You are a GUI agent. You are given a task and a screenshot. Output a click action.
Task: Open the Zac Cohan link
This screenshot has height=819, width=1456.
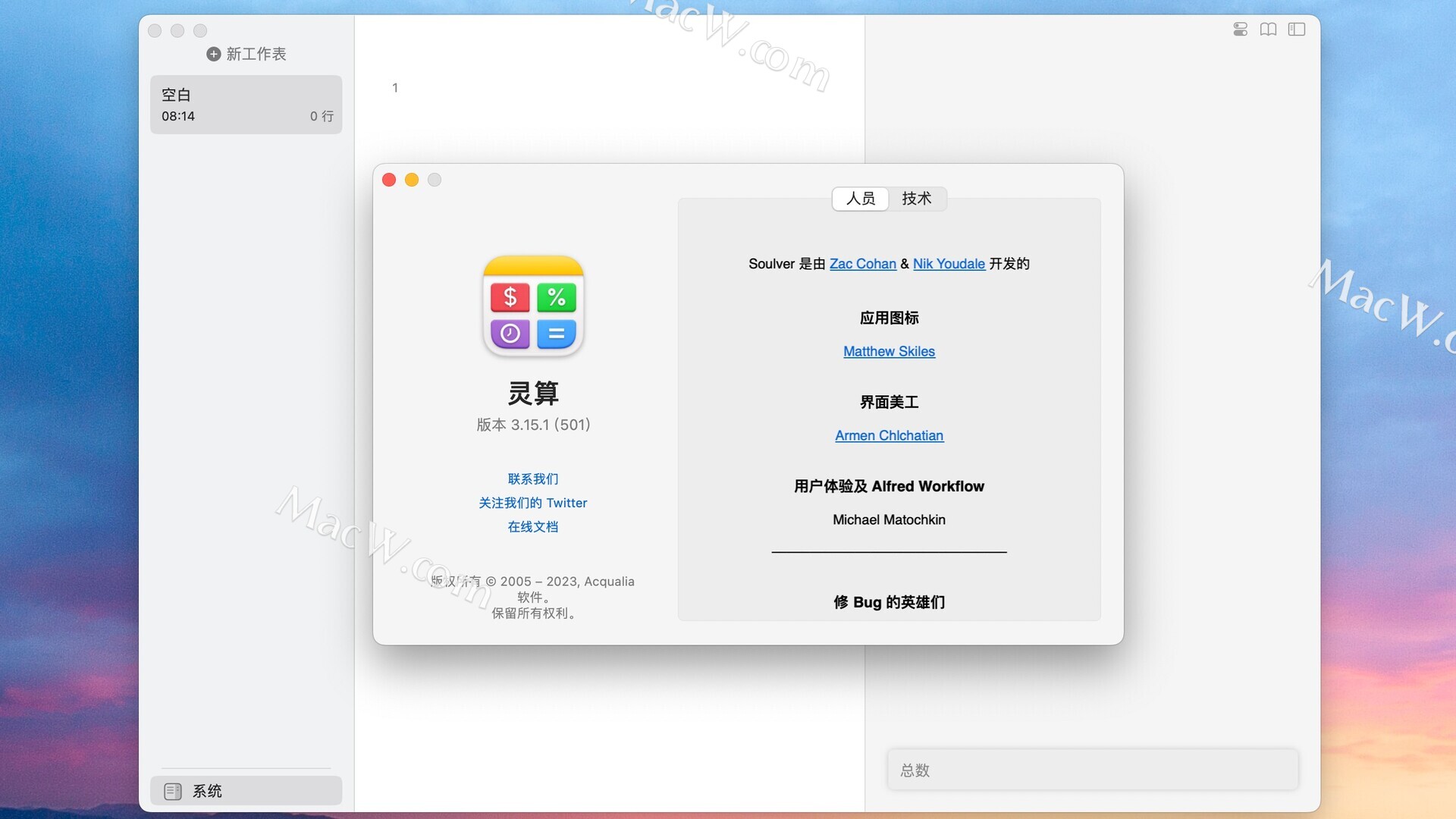(863, 264)
